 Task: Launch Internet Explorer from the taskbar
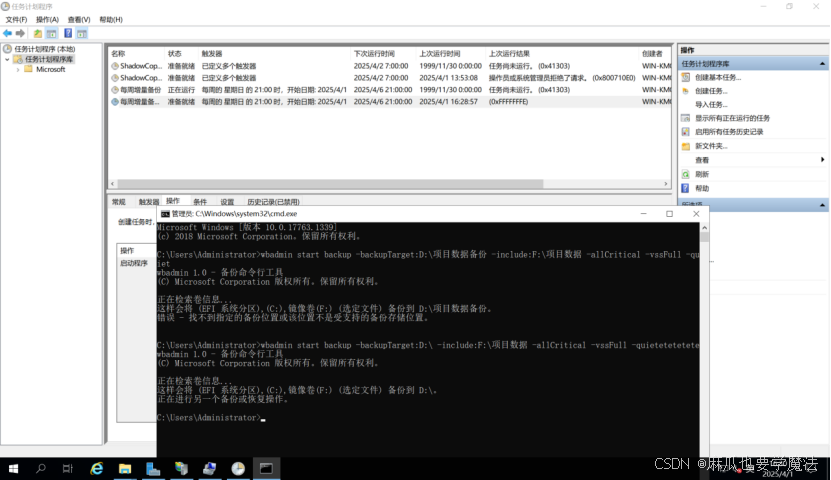pyautogui.click(x=96, y=468)
